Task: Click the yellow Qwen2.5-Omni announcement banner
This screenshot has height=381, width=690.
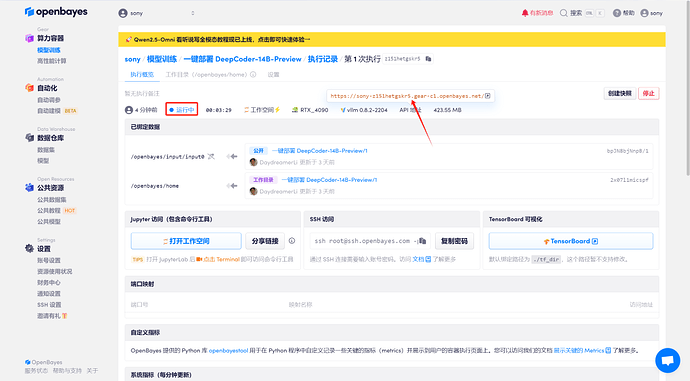Action: [x=392, y=40]
